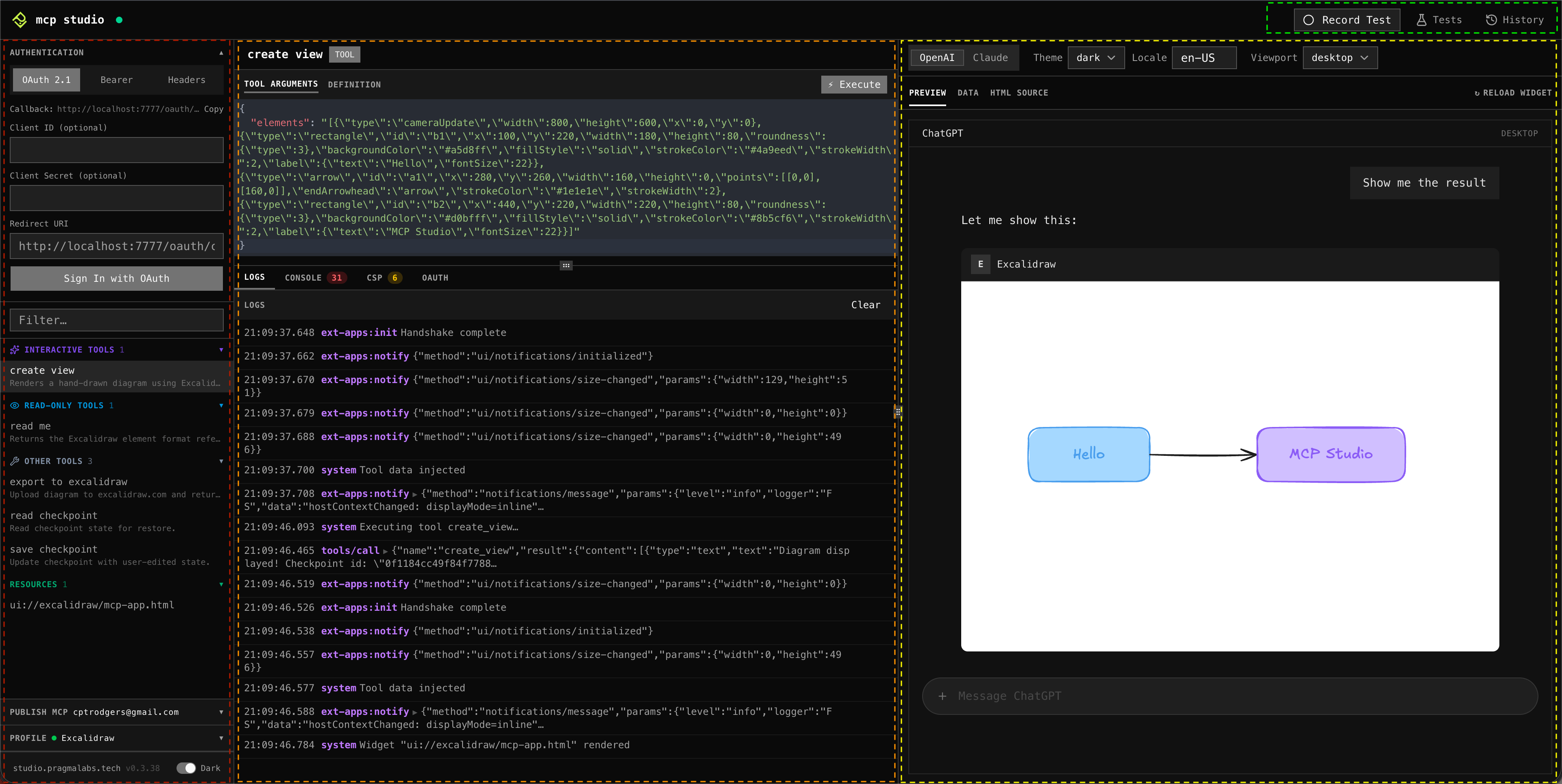
Task: Click the Client Secret input field
Action: 116,198
